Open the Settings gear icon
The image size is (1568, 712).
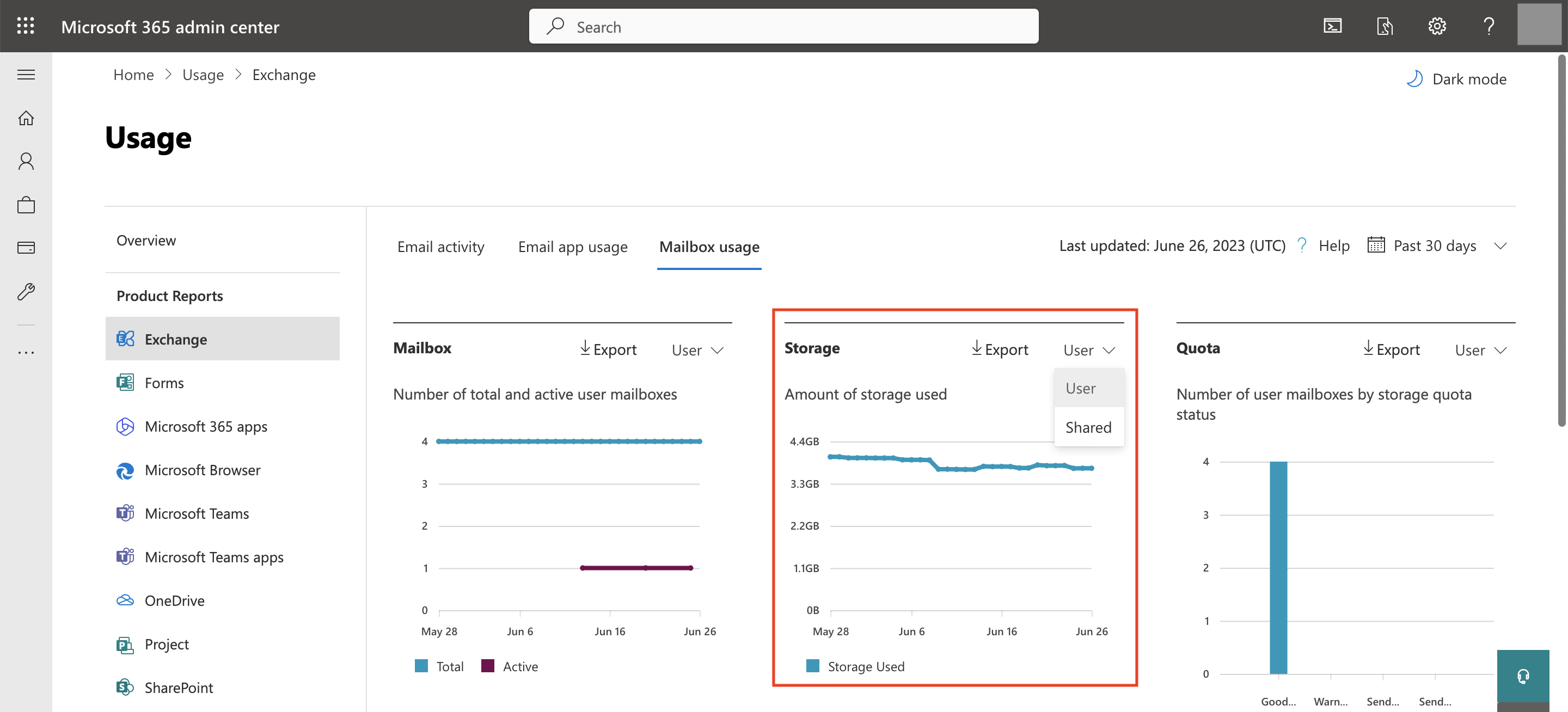click(x=1437, y=26)
